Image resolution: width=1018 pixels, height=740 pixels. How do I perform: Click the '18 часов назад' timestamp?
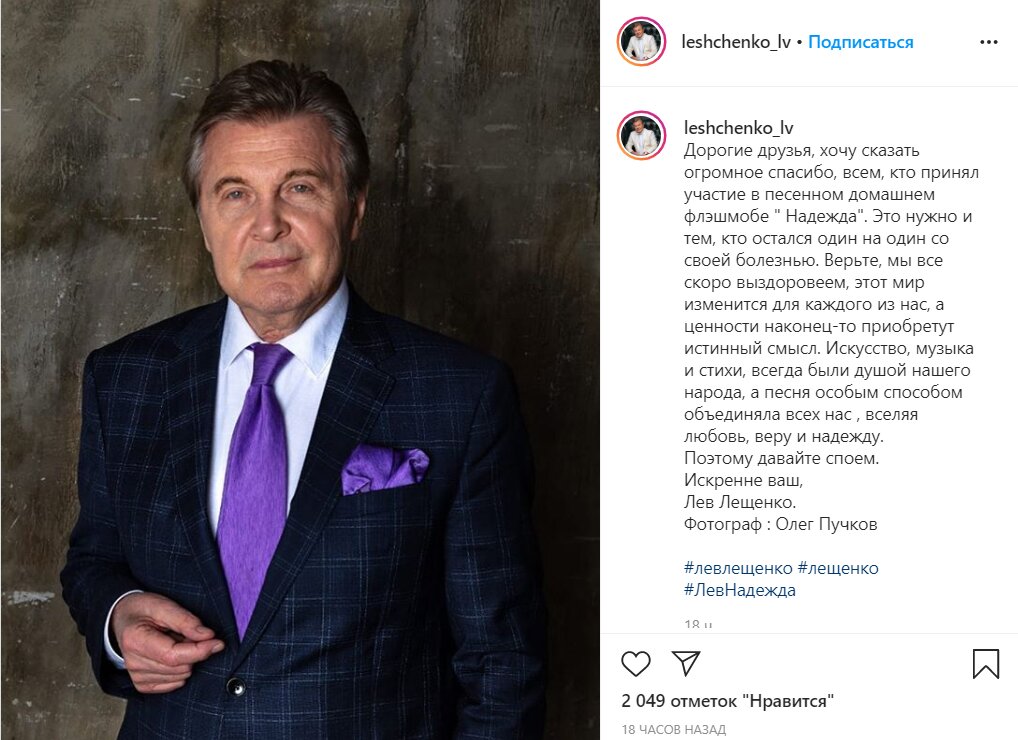673,730
